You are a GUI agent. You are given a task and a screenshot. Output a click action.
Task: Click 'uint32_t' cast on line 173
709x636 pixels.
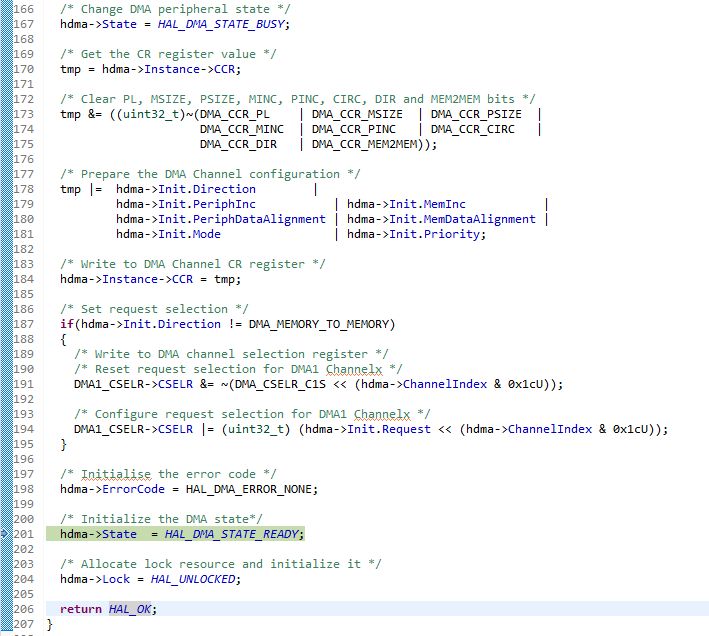pyautogui.click(x=151, y=114)
